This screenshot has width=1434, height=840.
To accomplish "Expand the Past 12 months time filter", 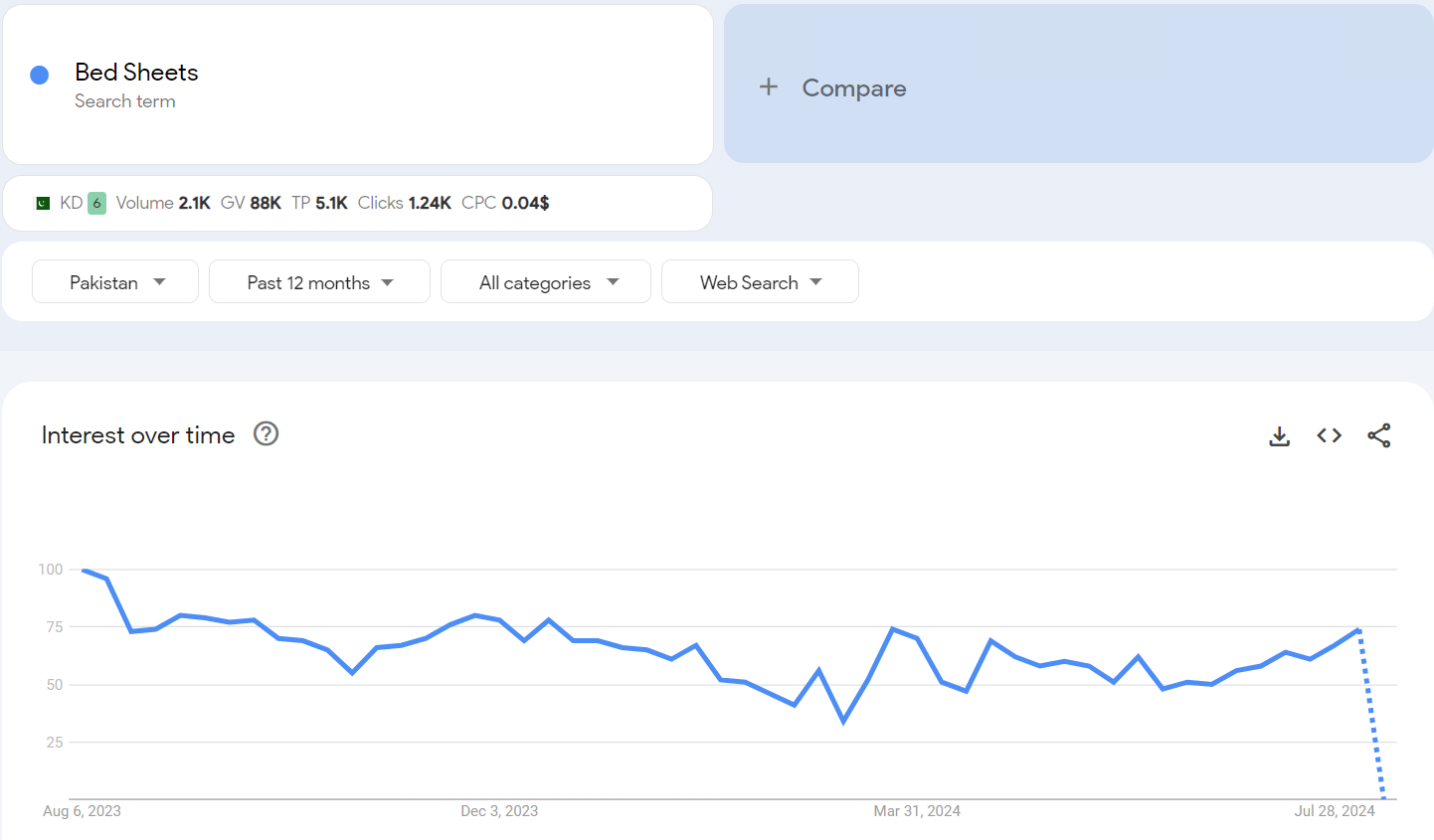I will [319, 282].
